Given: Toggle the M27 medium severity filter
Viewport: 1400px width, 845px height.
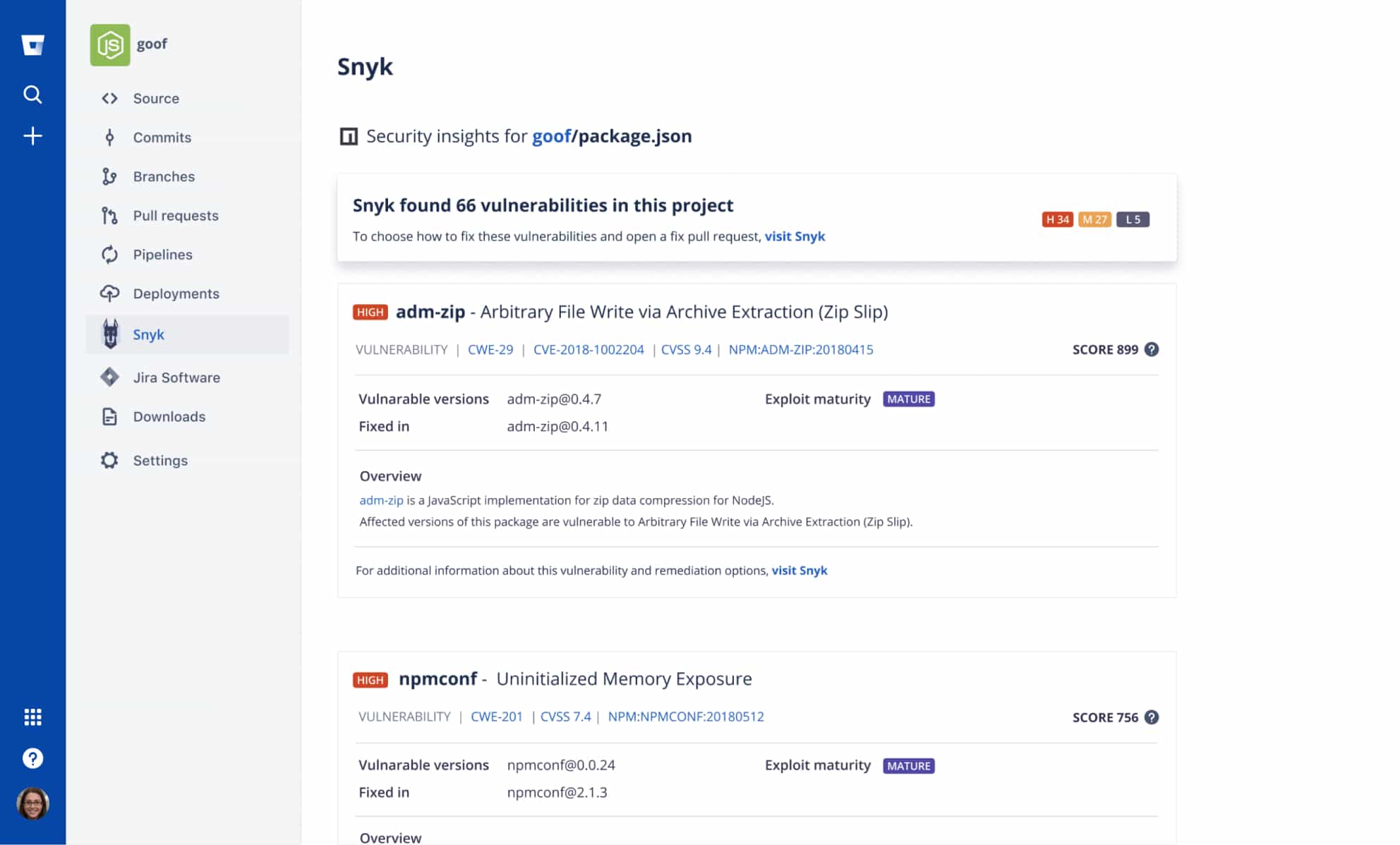Looking at the screenshot, I should point(1095,219).
